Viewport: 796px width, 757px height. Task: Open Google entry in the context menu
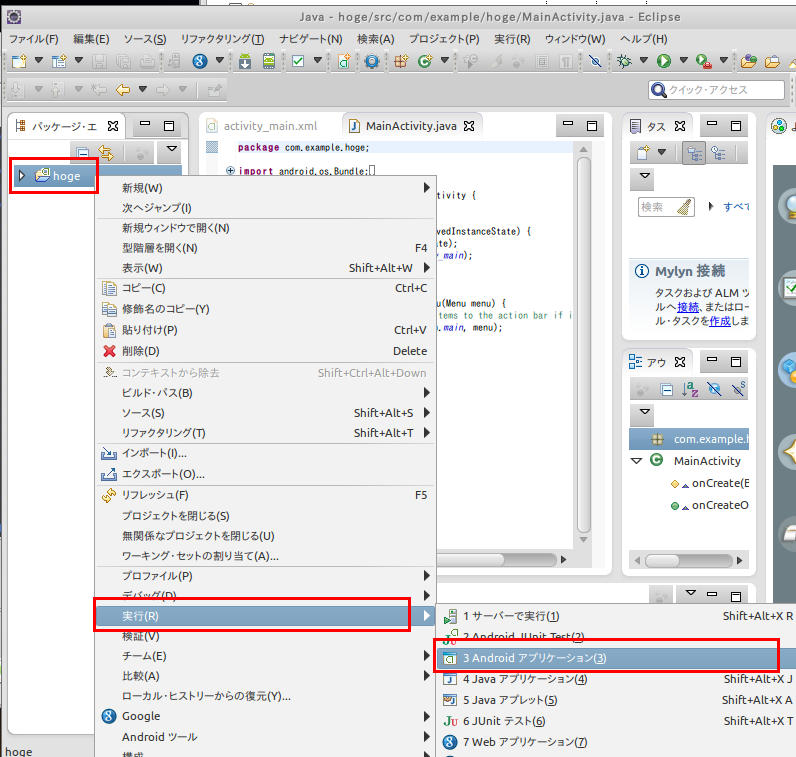266,716
